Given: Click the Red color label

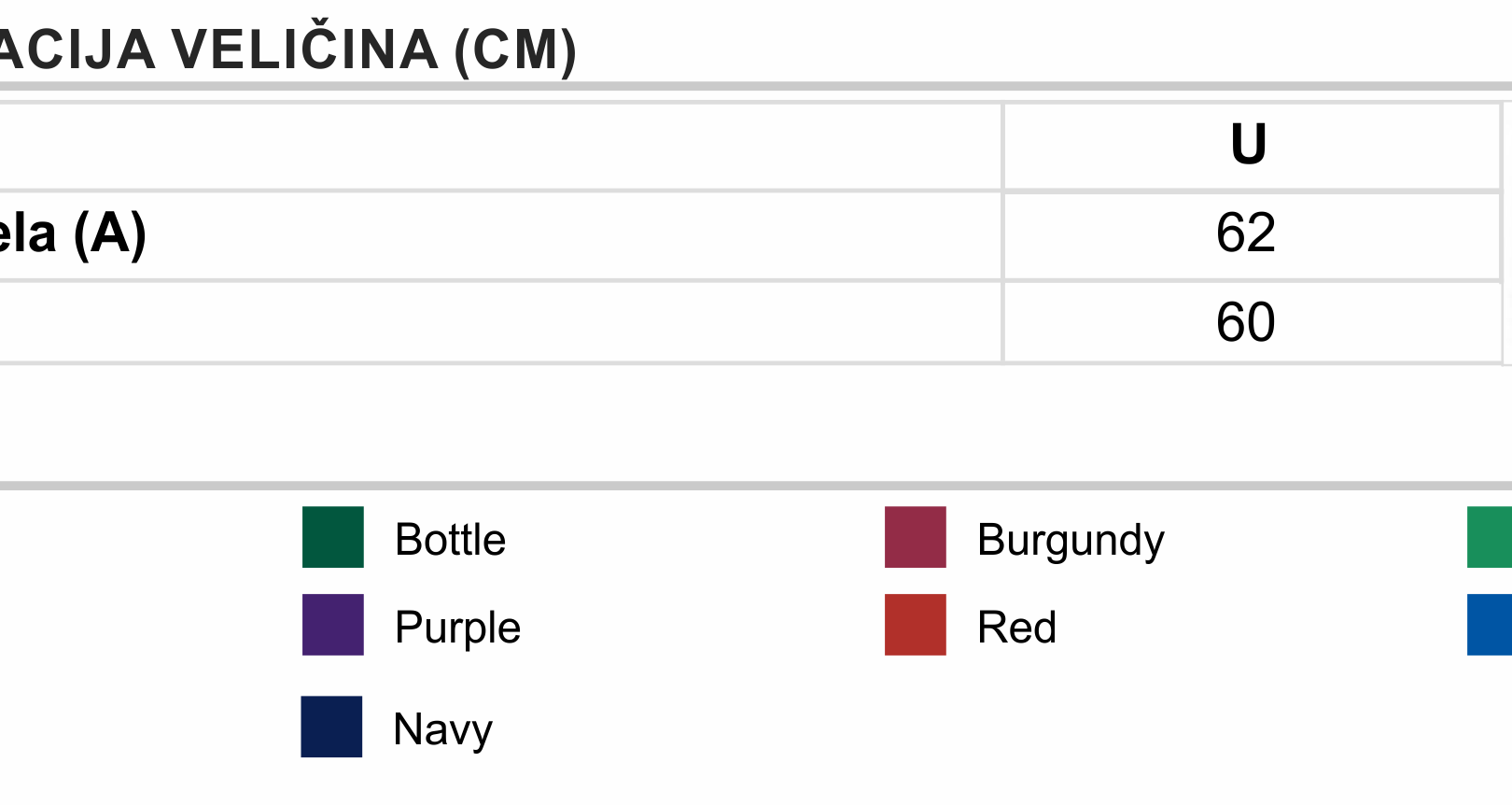Looking at the screenshot, I should point(1016,628).
